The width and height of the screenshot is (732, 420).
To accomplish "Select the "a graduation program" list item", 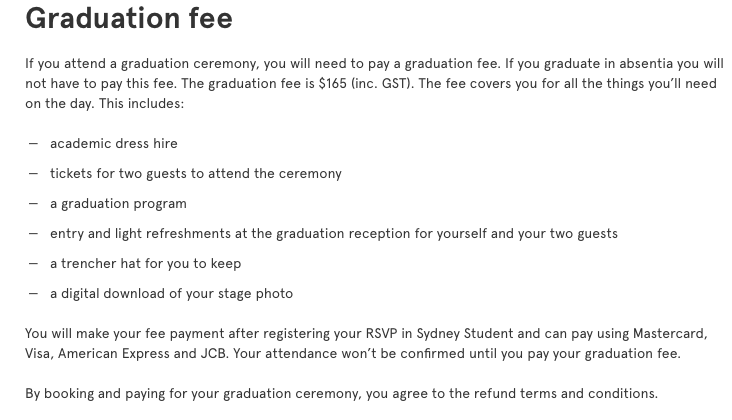I will [x=118, y=204].
